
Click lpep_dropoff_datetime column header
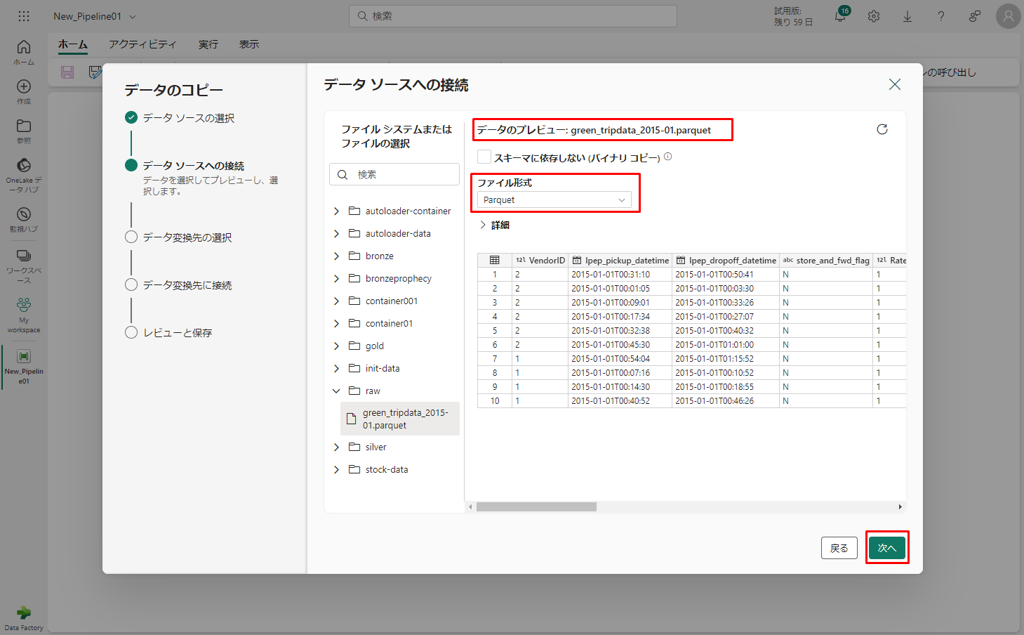pyautogui.click(x=726, y=260)
